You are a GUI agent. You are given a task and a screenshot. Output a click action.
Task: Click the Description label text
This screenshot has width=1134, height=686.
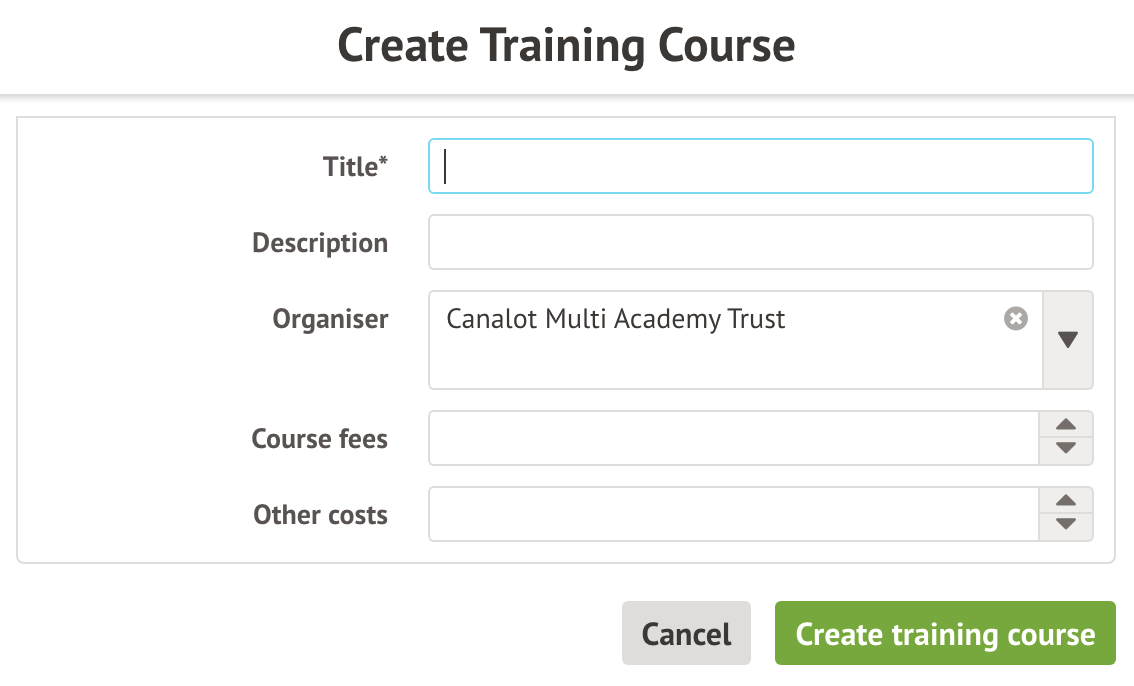pyautogui.click(x=320, y=243)
